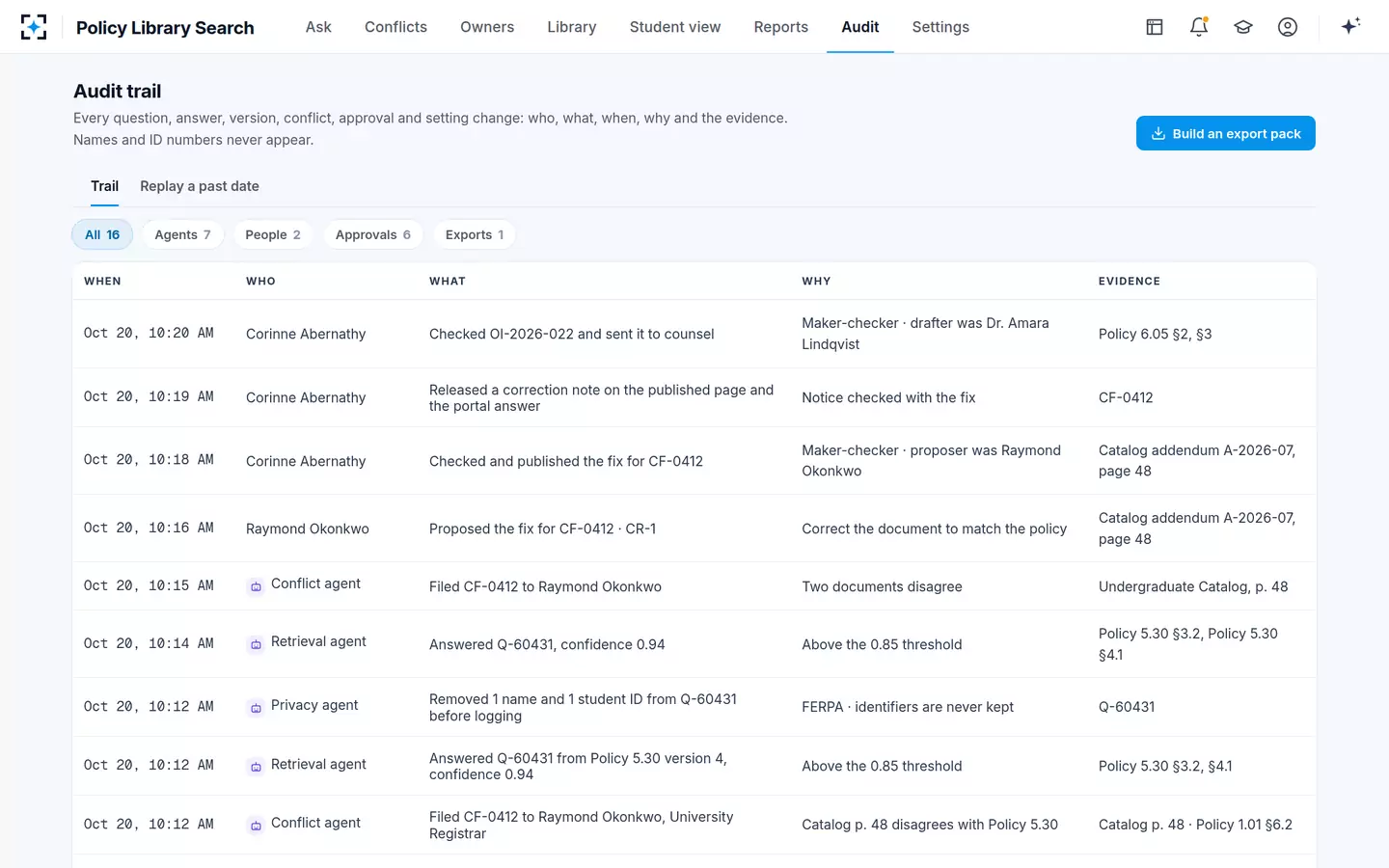Click the Policy Library Search logo icon
The height and width of the screenshot is (868, 1389).
(34, 27)
